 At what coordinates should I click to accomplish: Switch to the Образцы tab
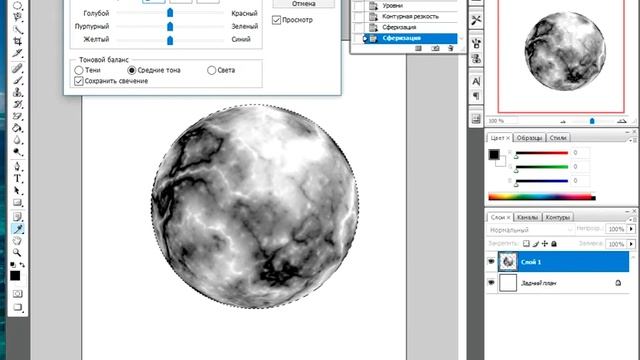tap(529, 138)
